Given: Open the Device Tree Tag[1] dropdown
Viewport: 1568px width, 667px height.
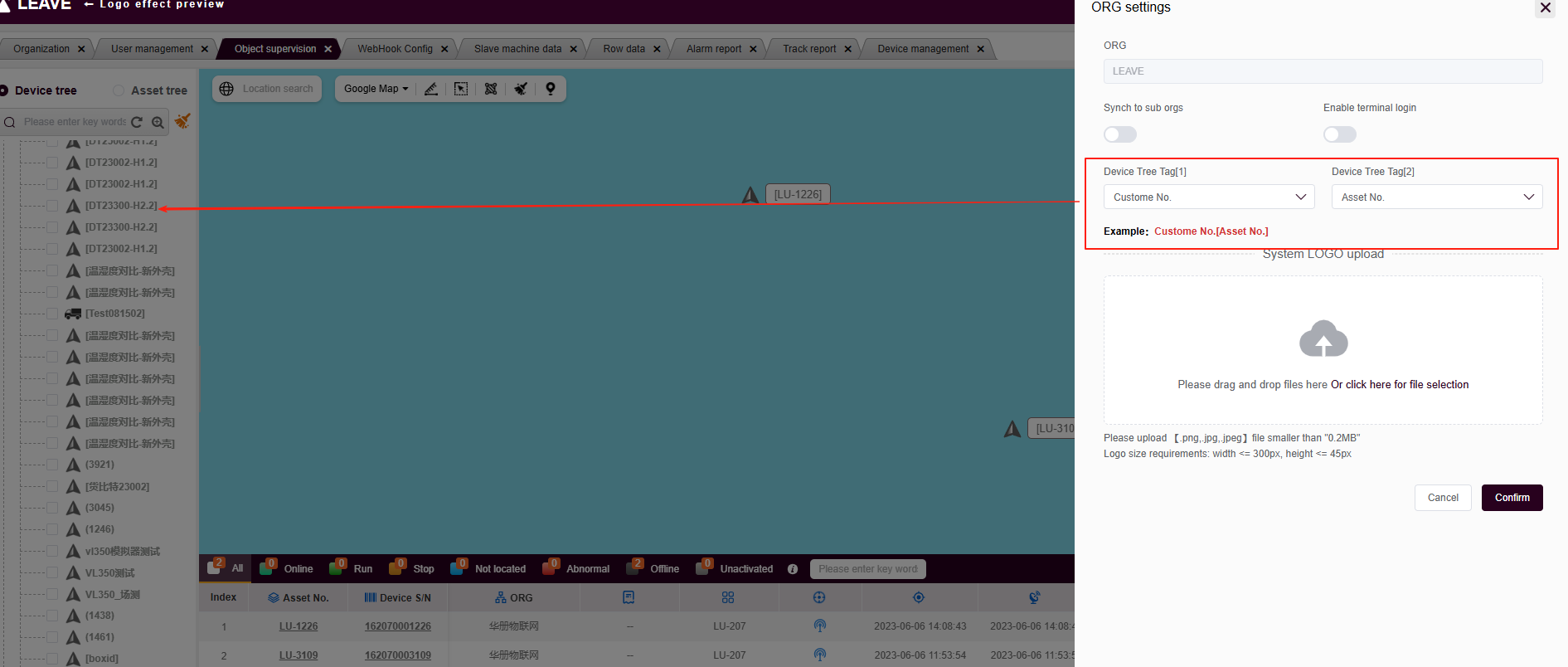Looking at the screenshot, I should coord(1208,197).
